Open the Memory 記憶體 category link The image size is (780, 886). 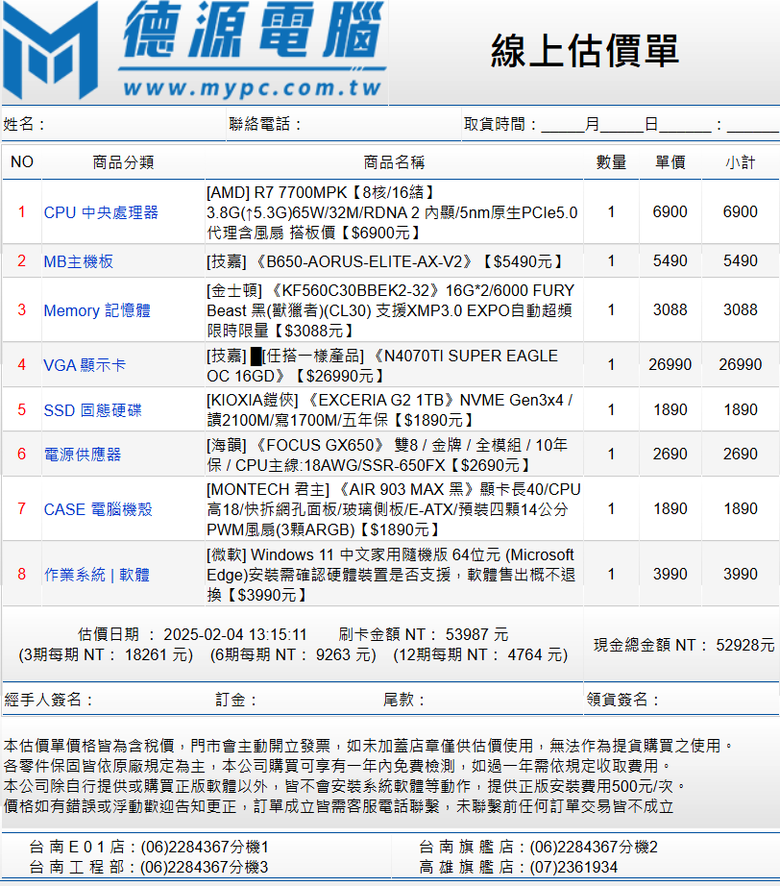[97, 310]
